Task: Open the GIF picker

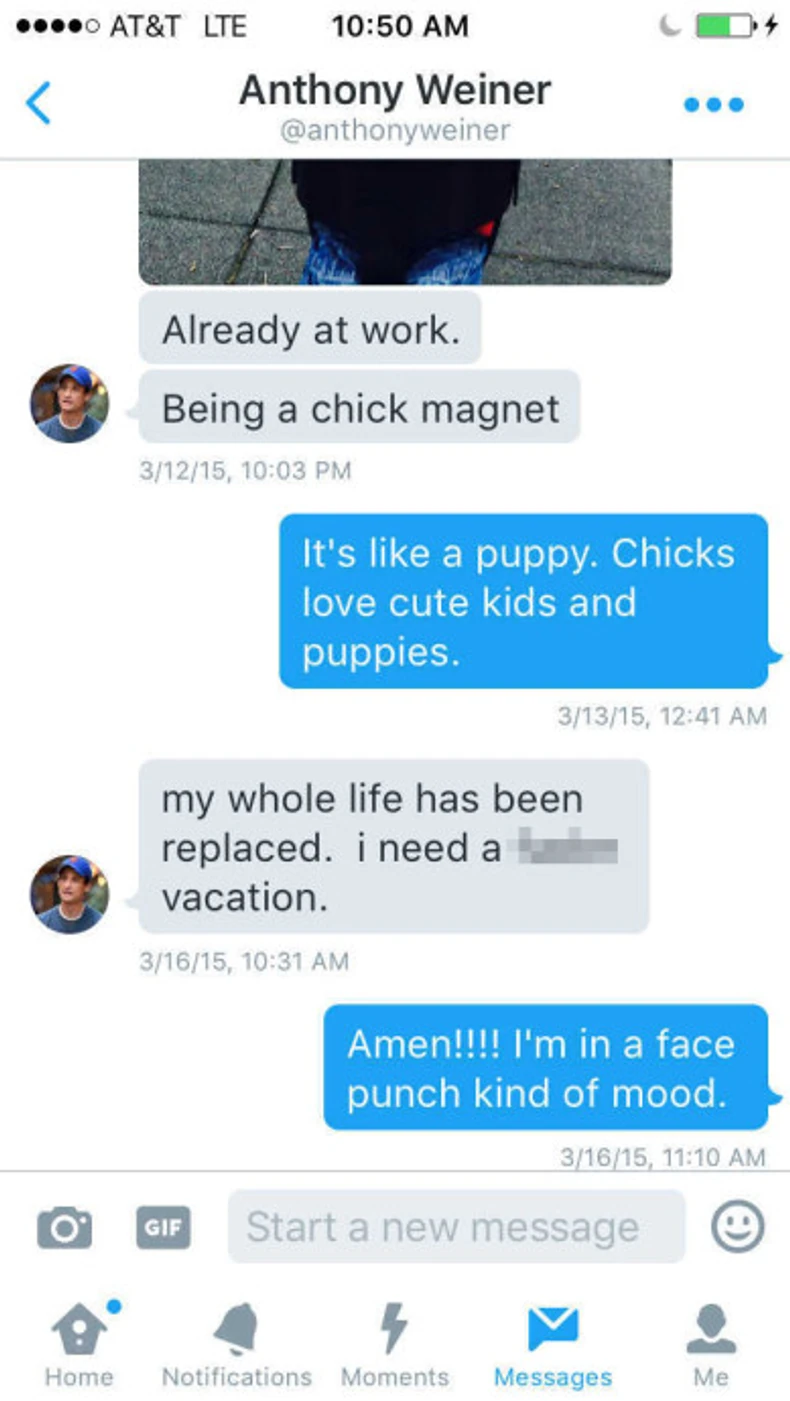Action: click(x=163, y=1226)
